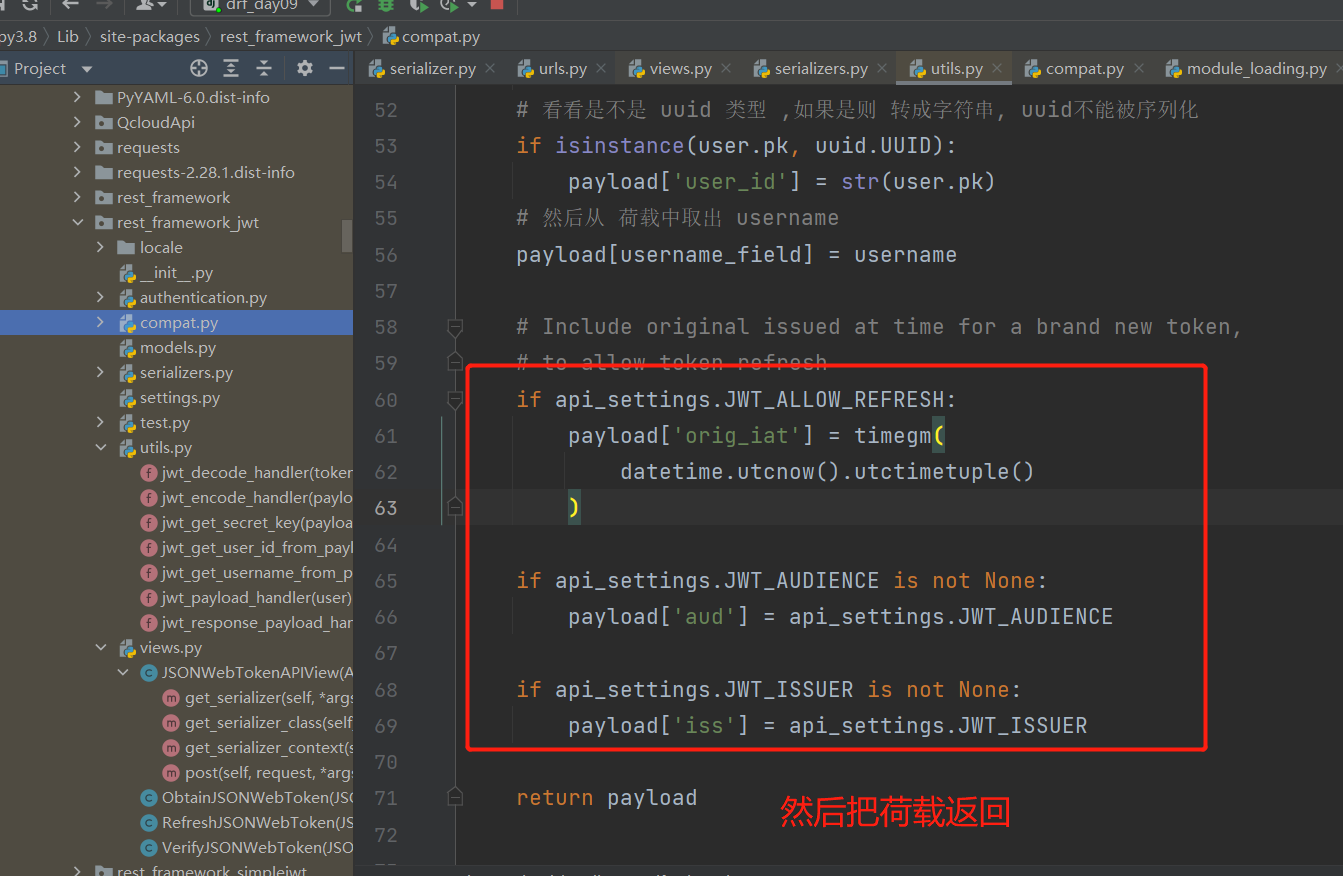This screenshot has height=876, width=1343.
Task: Close the urls.py tab
Action: point(601,69)
